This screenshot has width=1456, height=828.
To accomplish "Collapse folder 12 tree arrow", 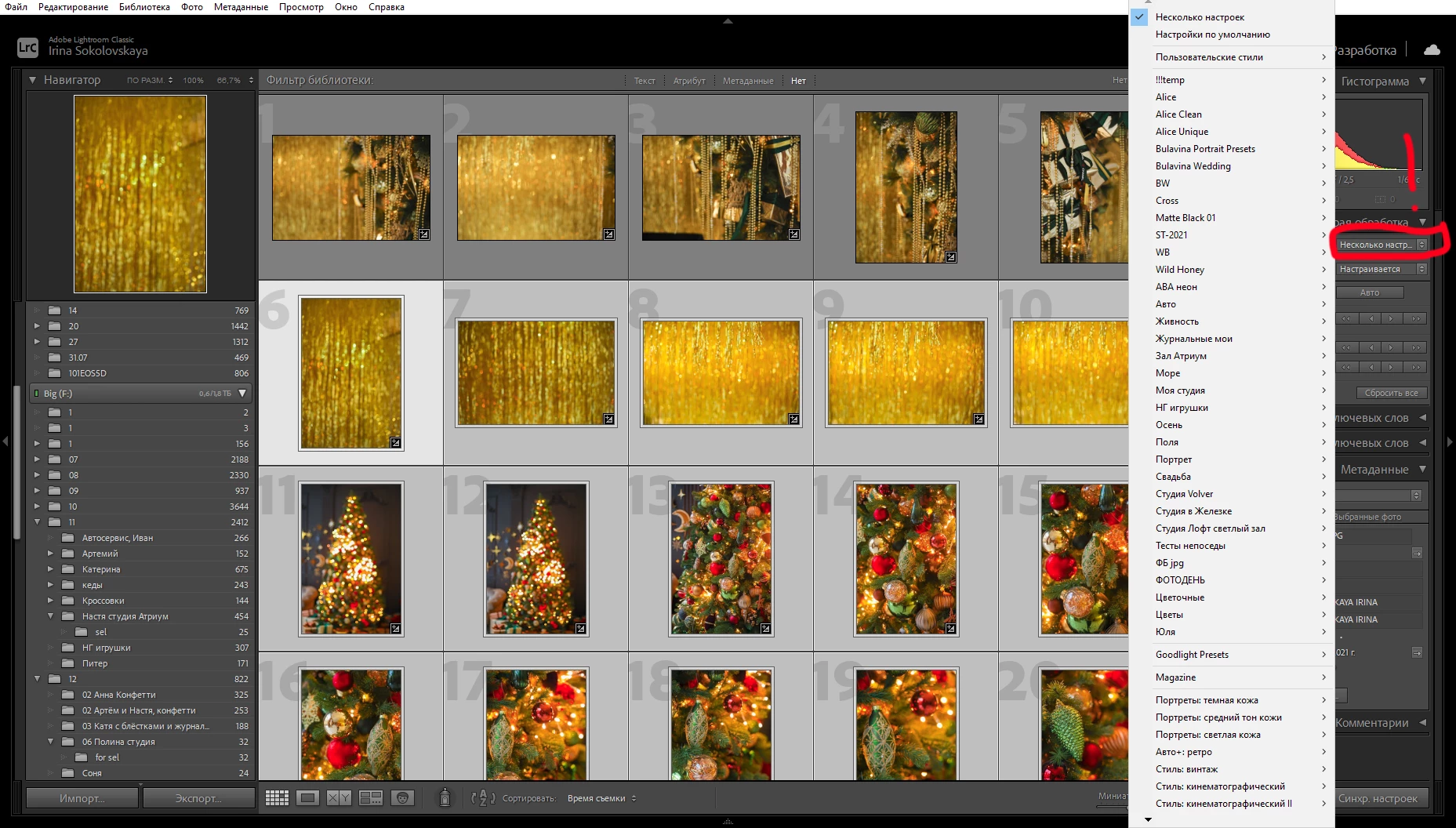I will 37,679.
